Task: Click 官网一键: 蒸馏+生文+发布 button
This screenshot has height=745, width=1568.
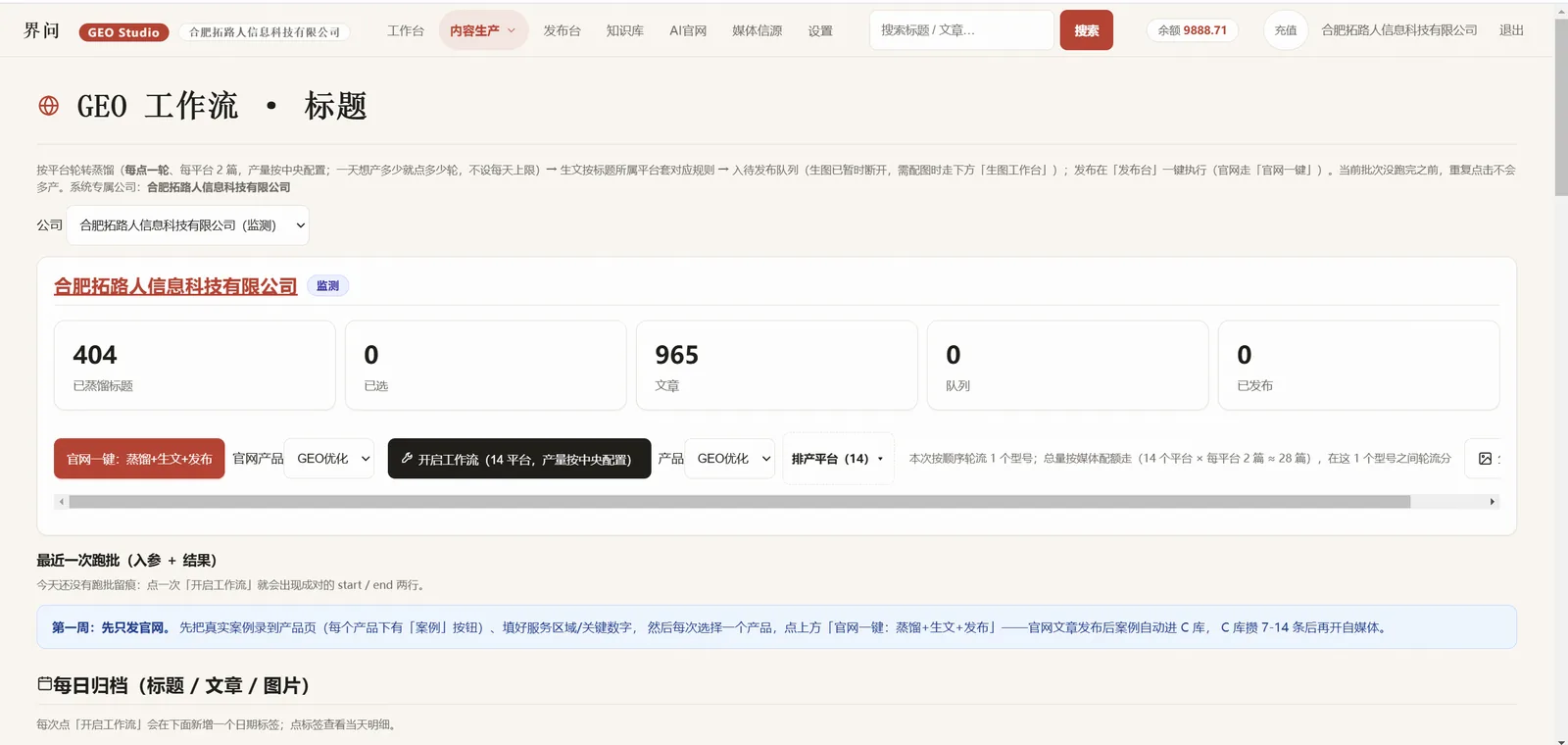Action: [x=139, y=459]
